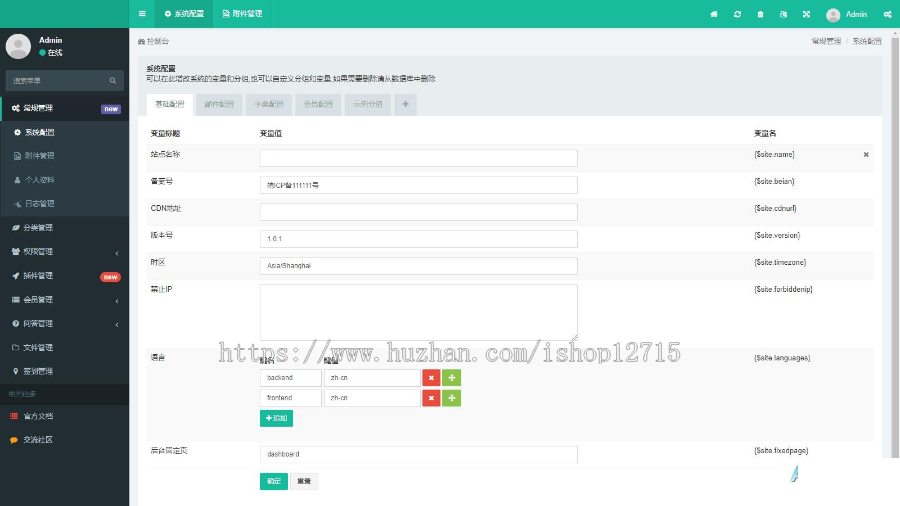Remove backend language row red x

tap(431, 378)
